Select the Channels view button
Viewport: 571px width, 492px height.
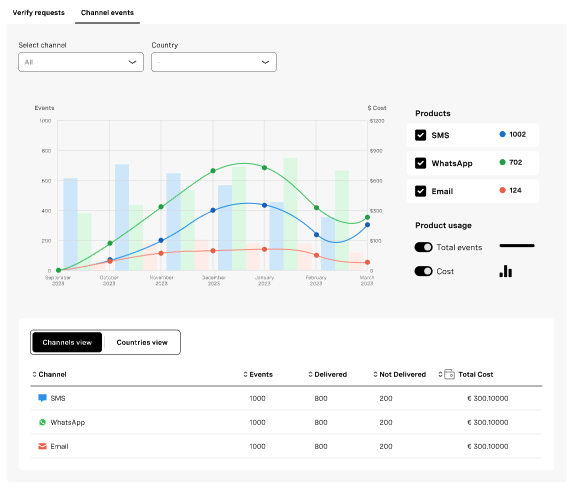67,342
